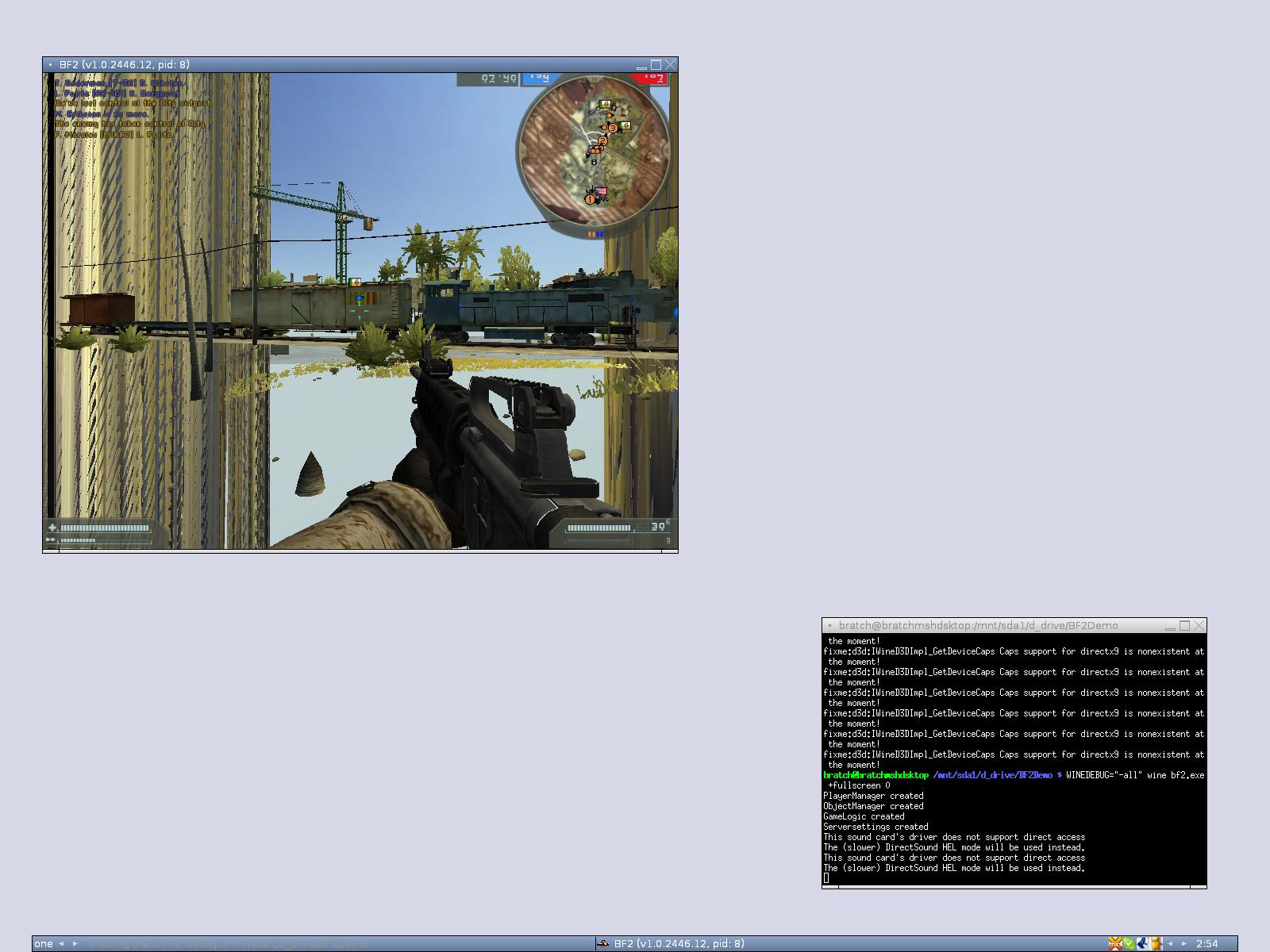Click 'Serversettings created' line in terminal

pos(876,827)
